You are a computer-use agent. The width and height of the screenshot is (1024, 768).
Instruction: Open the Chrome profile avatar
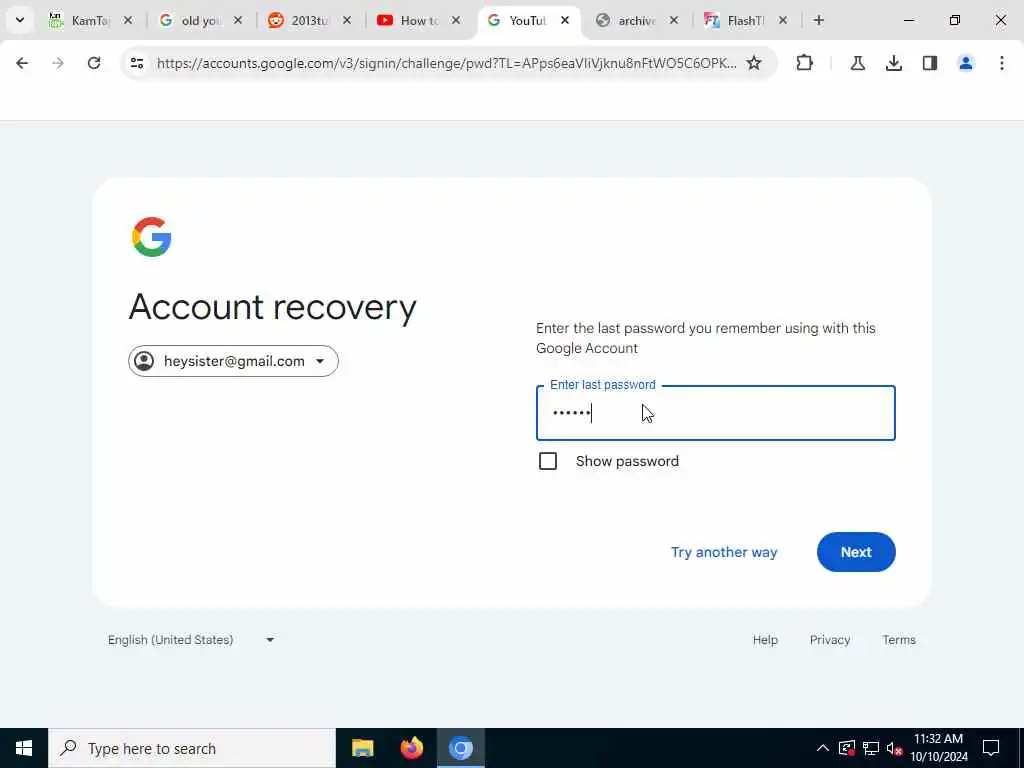(966, 63)
